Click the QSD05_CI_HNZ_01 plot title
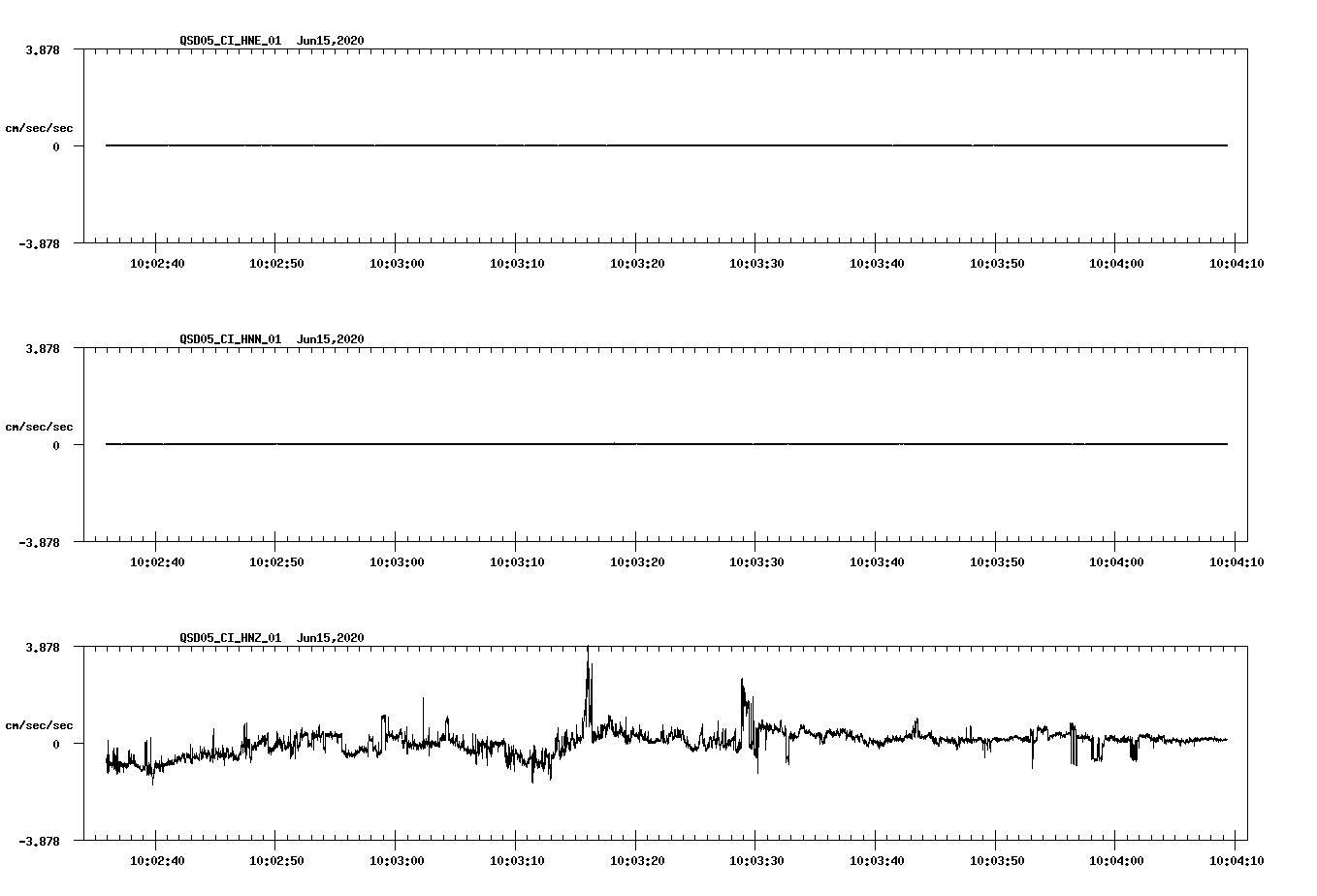The image size is (1317, 896). click(x=273, y=638)
